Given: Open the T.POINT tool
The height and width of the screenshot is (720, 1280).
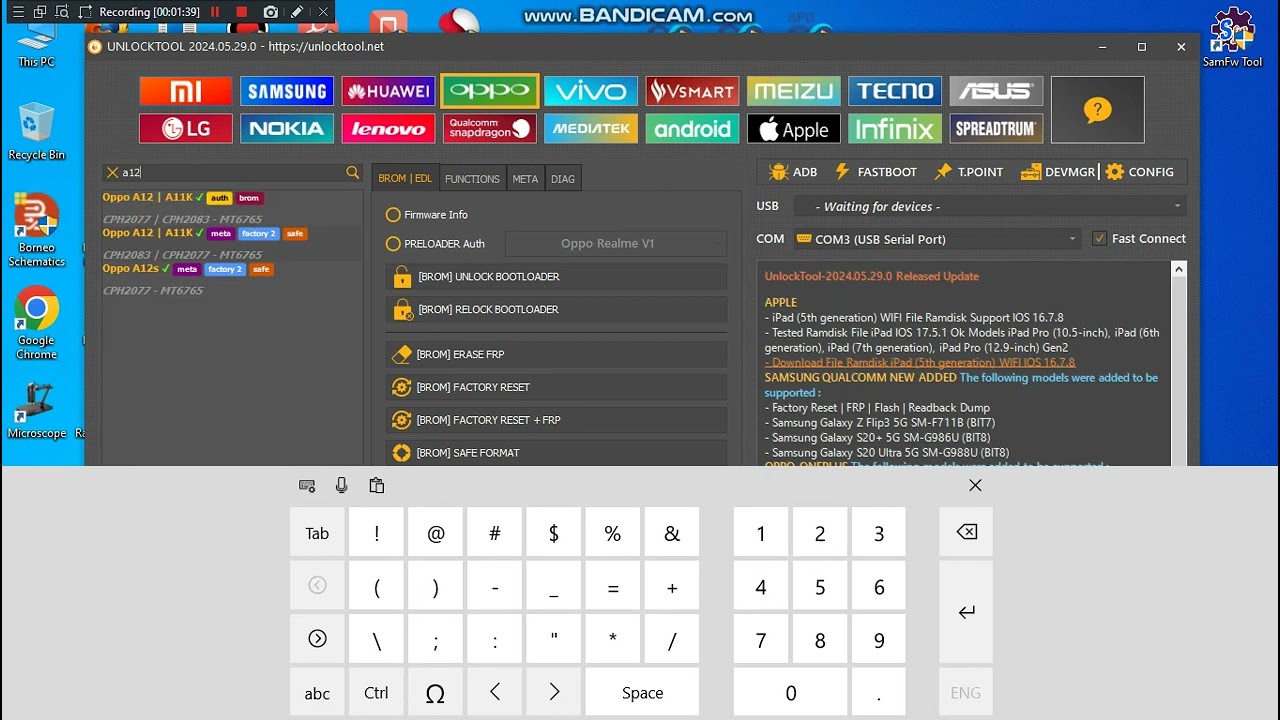Looking at the screenshot, I should [x=968, y=171].
